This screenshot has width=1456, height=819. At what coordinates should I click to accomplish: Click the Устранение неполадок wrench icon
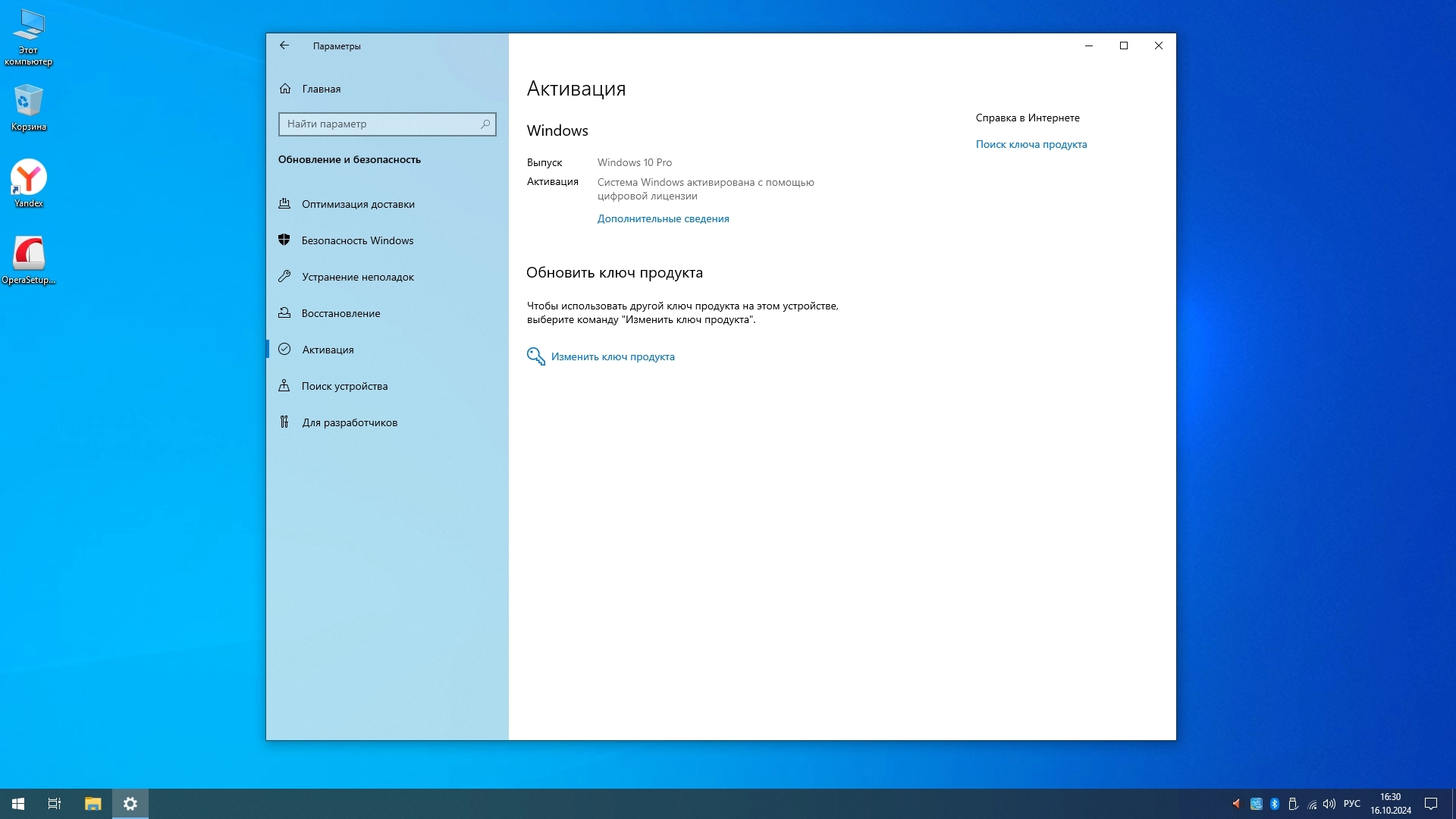(x=284, y=276)
